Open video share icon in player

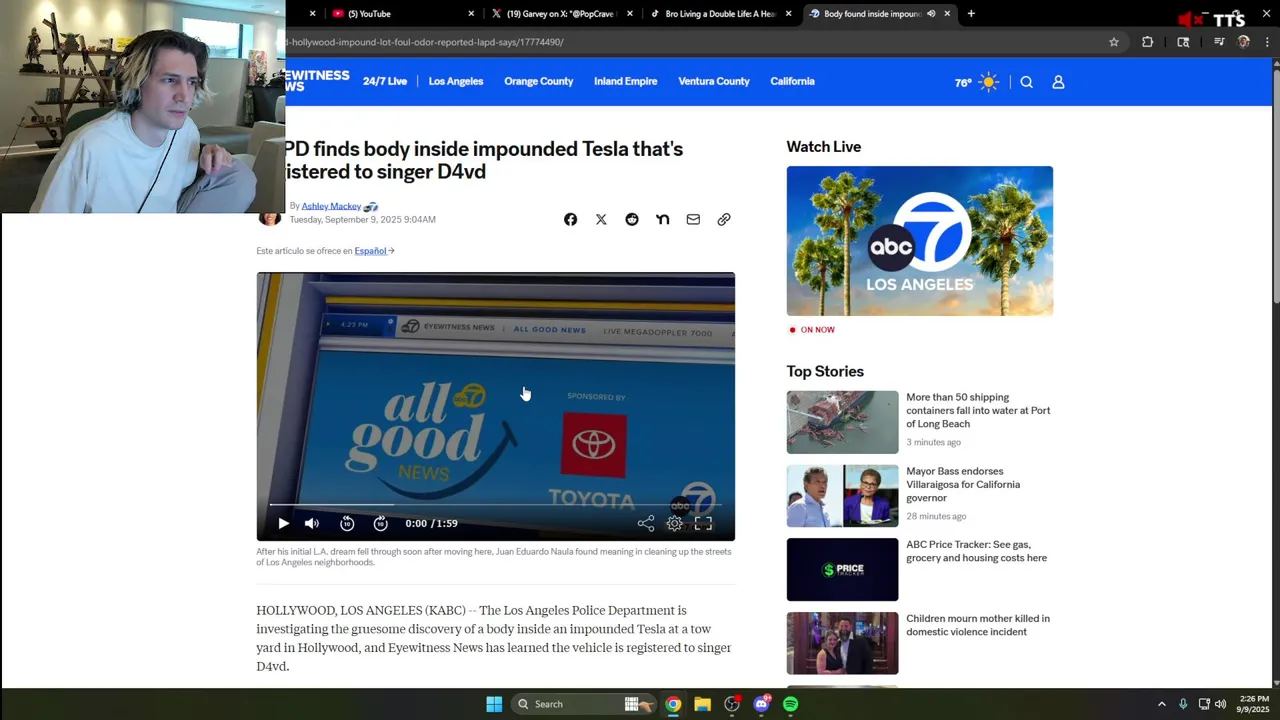point(646,523)
